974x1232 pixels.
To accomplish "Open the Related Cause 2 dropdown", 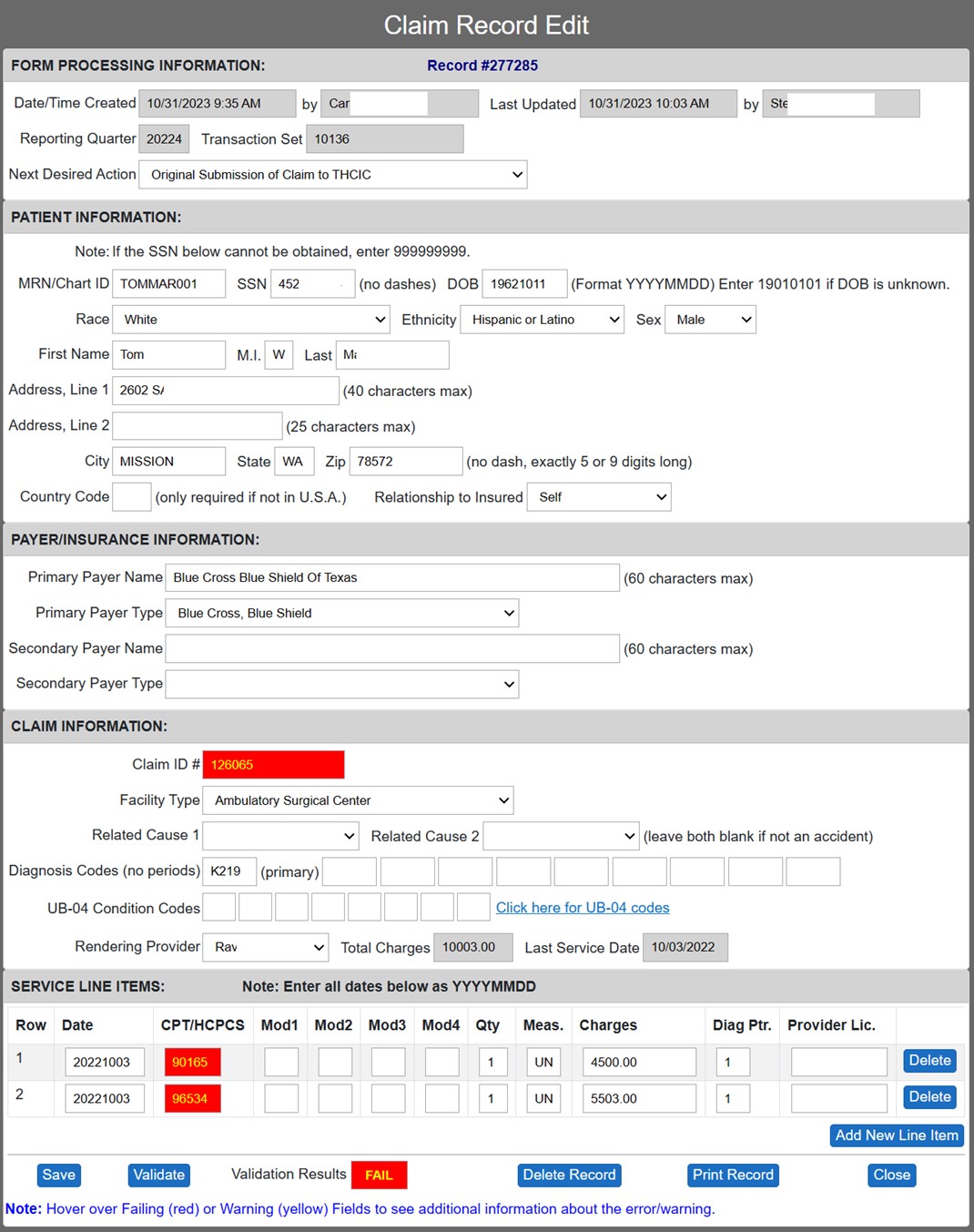I will click(561, 836).
